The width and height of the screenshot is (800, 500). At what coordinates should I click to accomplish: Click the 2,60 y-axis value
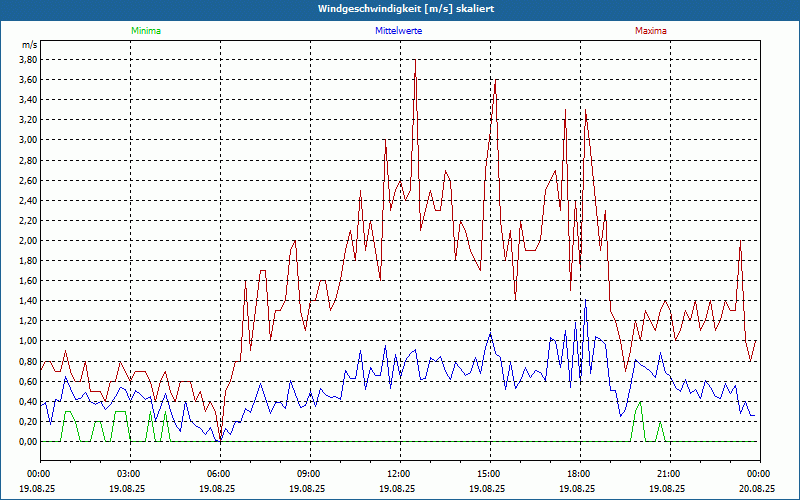[28, 180]
